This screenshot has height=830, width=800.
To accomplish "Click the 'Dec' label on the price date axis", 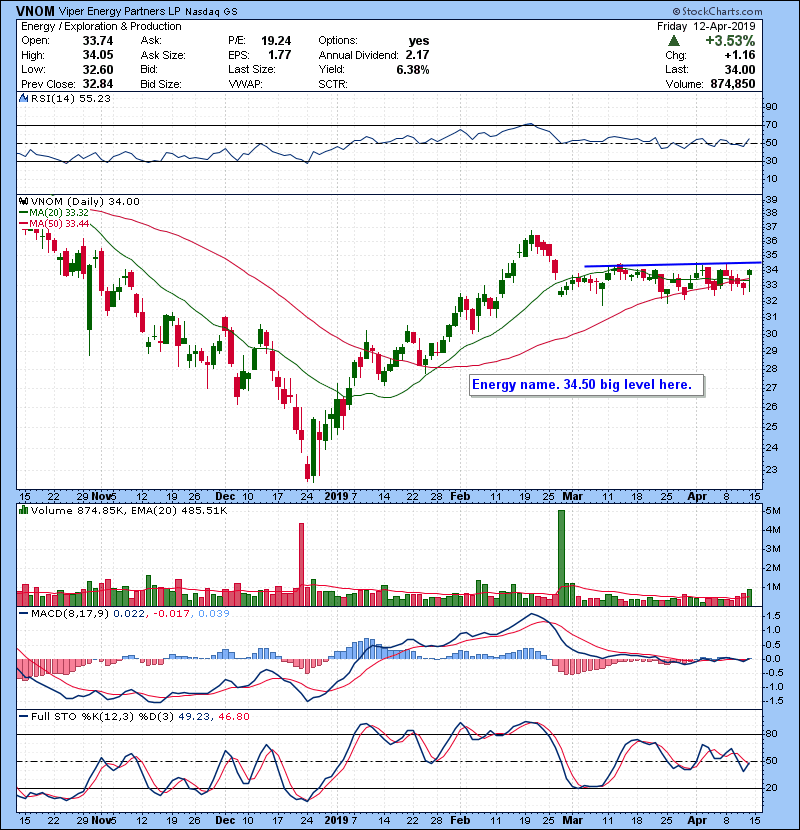I will [225, 497].
